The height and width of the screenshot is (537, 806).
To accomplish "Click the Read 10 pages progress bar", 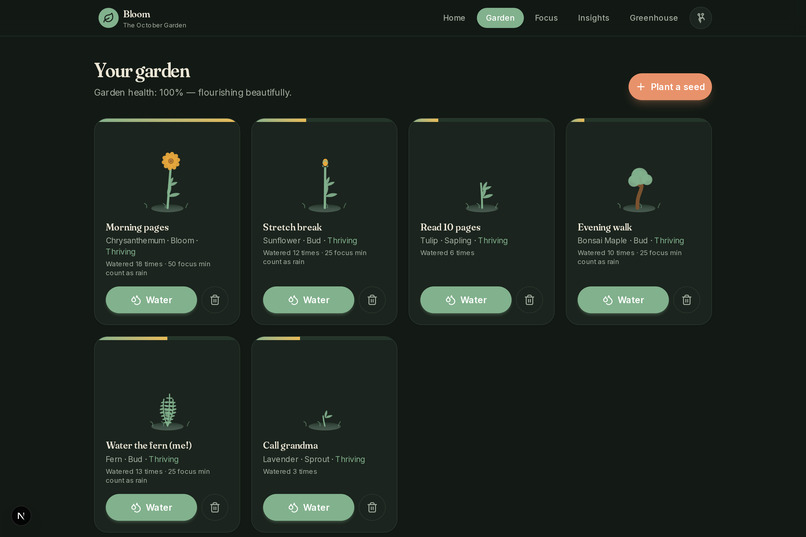I will (x=482, y=121).
